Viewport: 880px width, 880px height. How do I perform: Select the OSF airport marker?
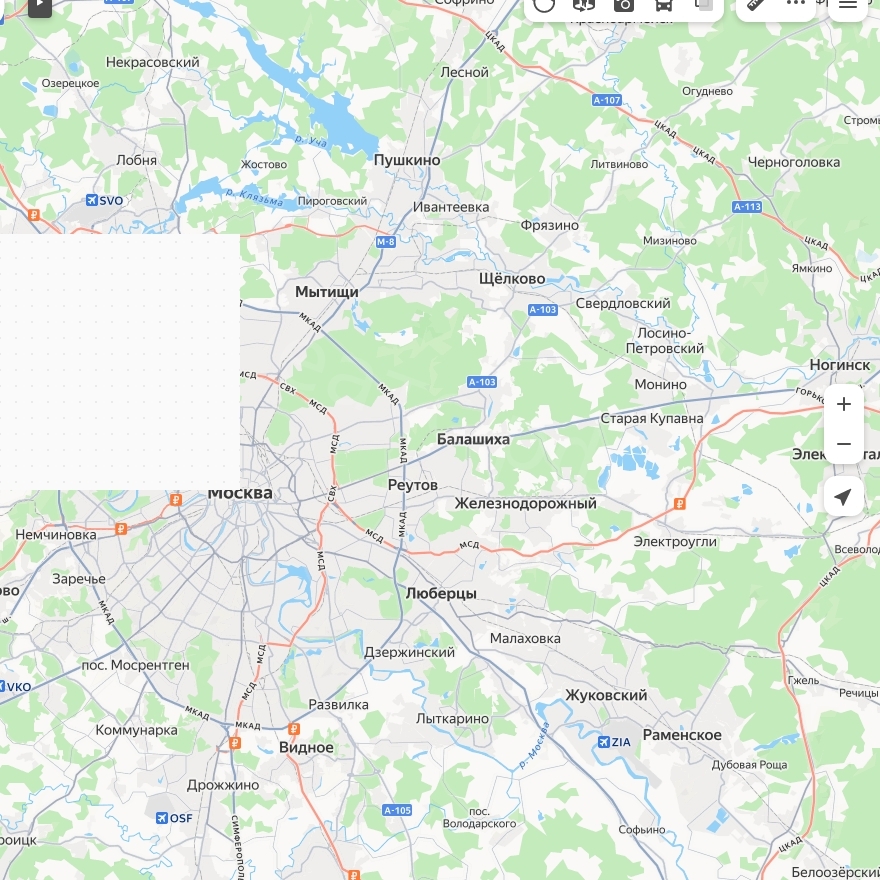[x=174, y=818]
